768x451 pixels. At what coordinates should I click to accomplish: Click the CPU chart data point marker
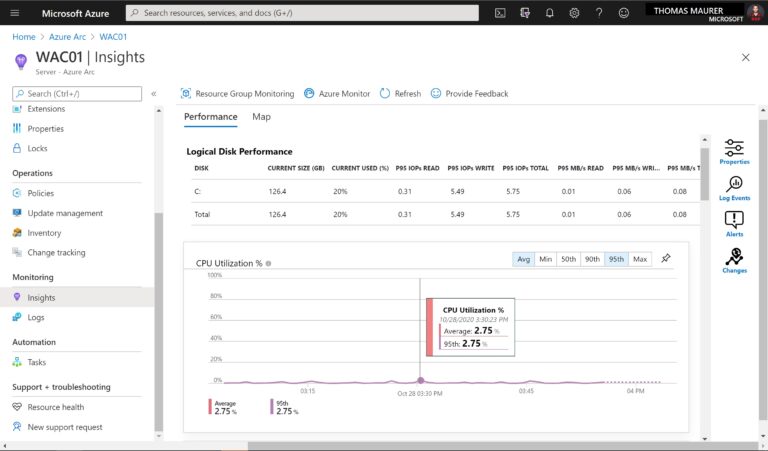[x=420, y=380]
